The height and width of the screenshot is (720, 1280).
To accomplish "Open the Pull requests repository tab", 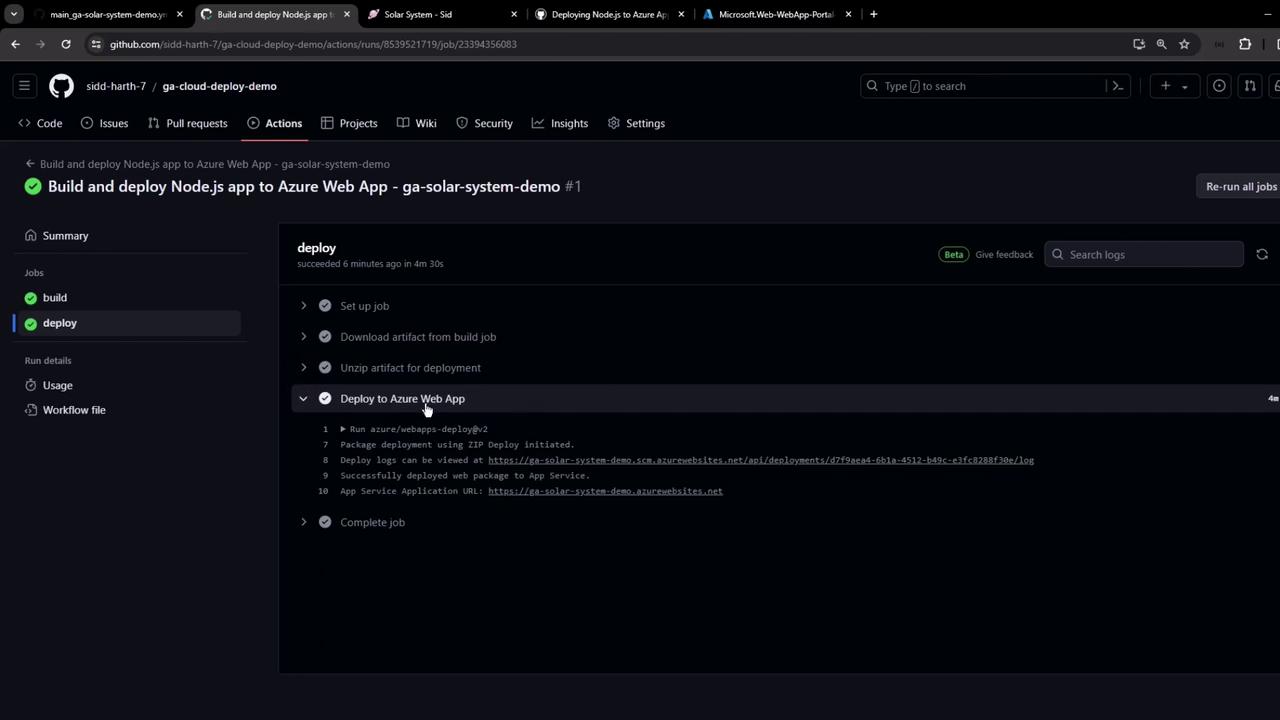I will pos(187,123).
